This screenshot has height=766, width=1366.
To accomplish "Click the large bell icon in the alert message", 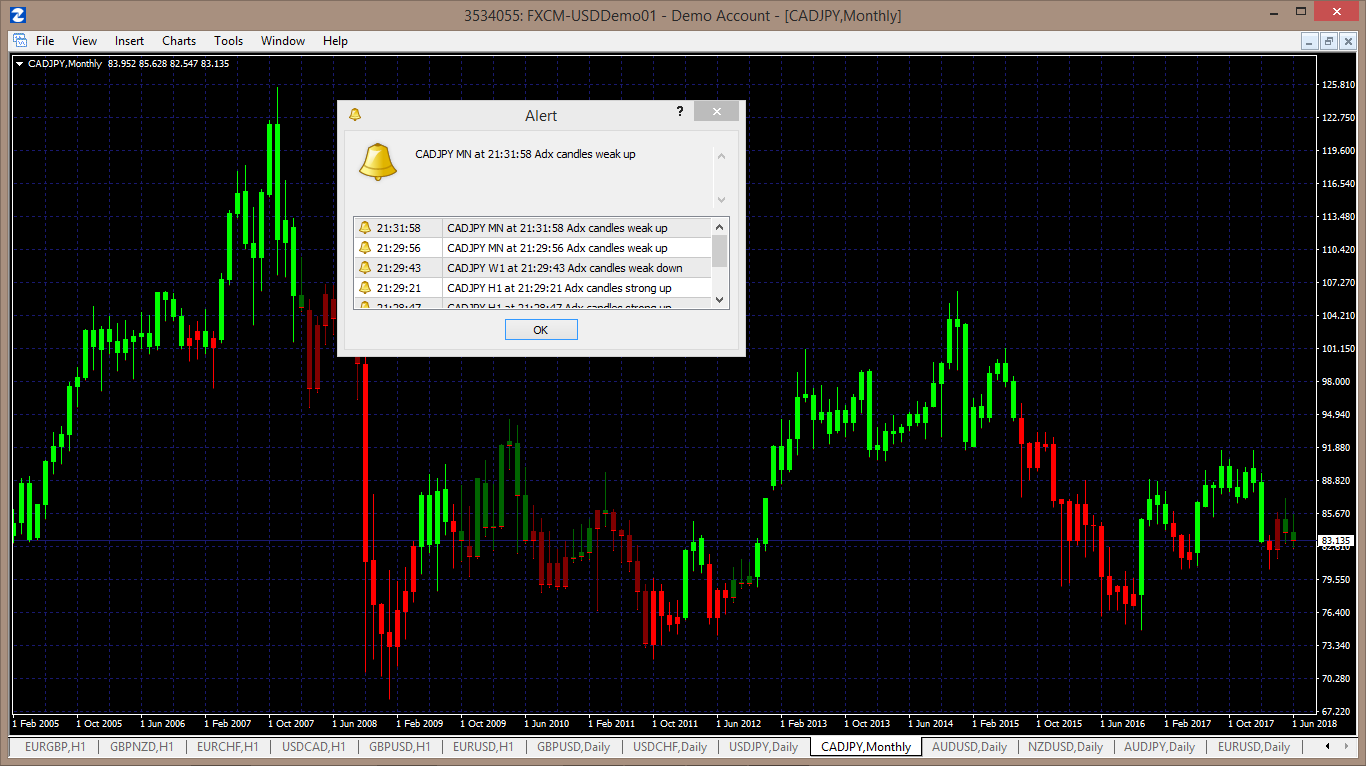I will pos(378,162).
